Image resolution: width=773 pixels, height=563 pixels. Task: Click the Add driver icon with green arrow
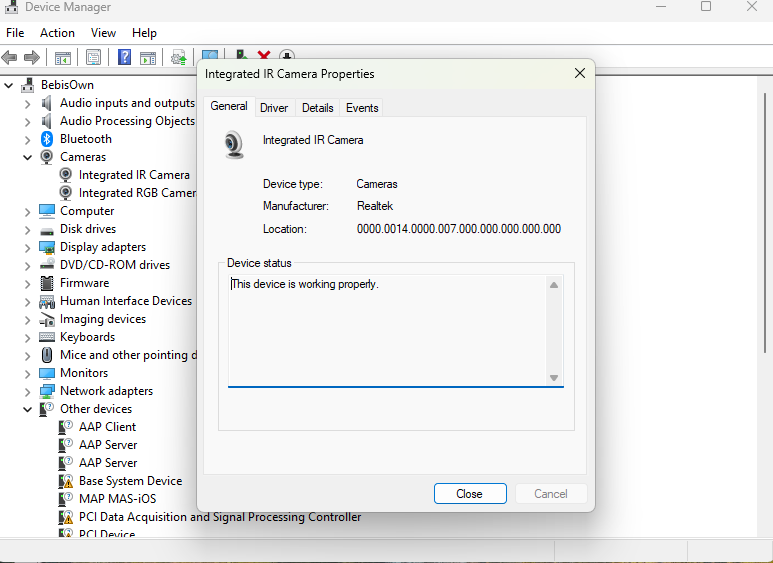click(x=241, y=55)
